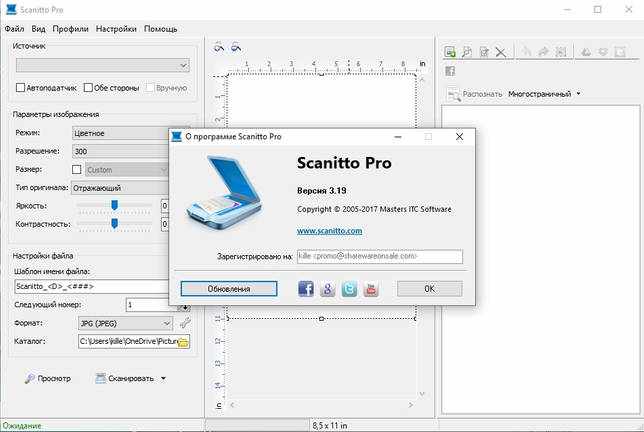Tick the Размер custom size checkbox
644x432 pixels.
(x=76, y=169)
